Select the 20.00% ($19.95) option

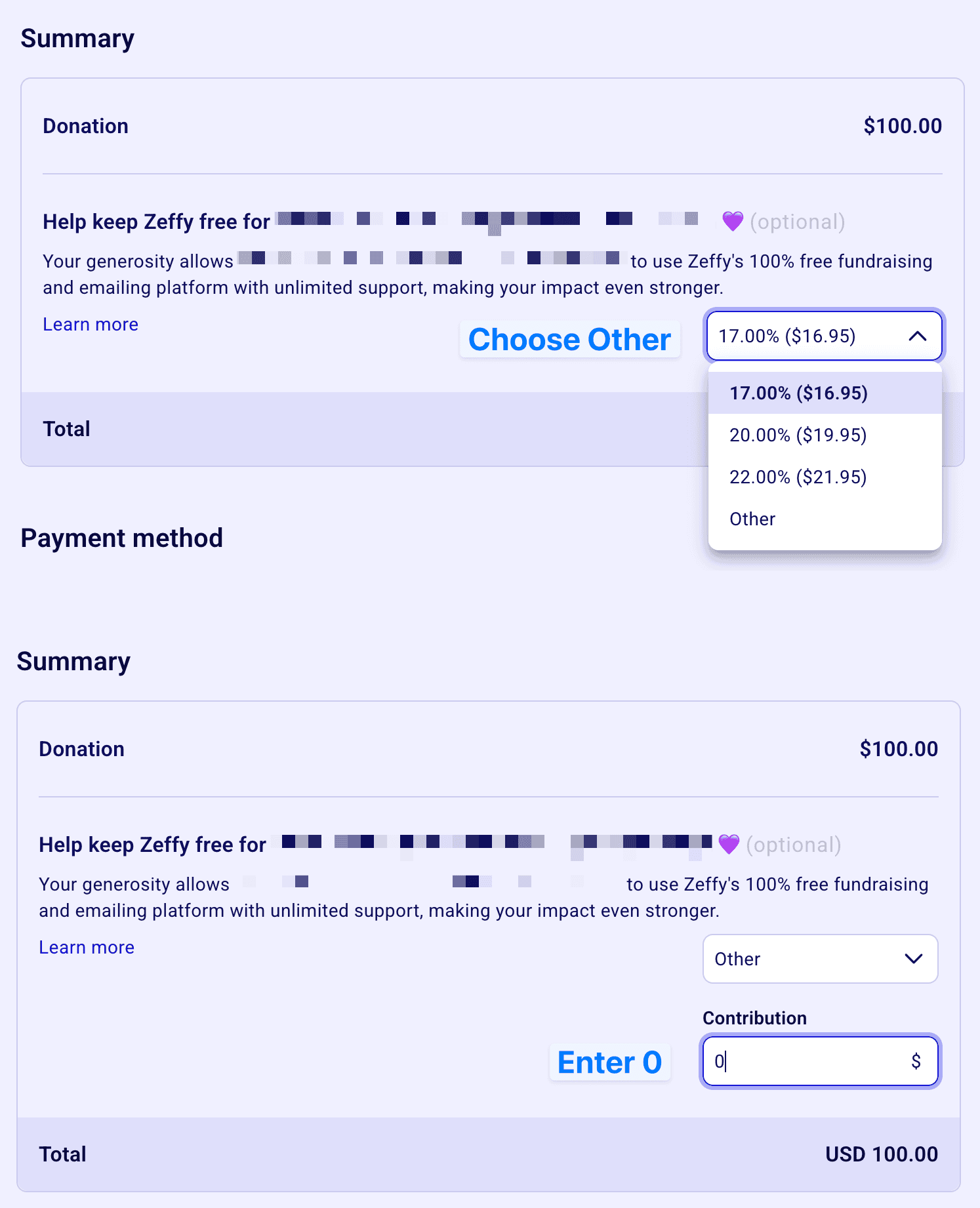(x=798, y=435)
